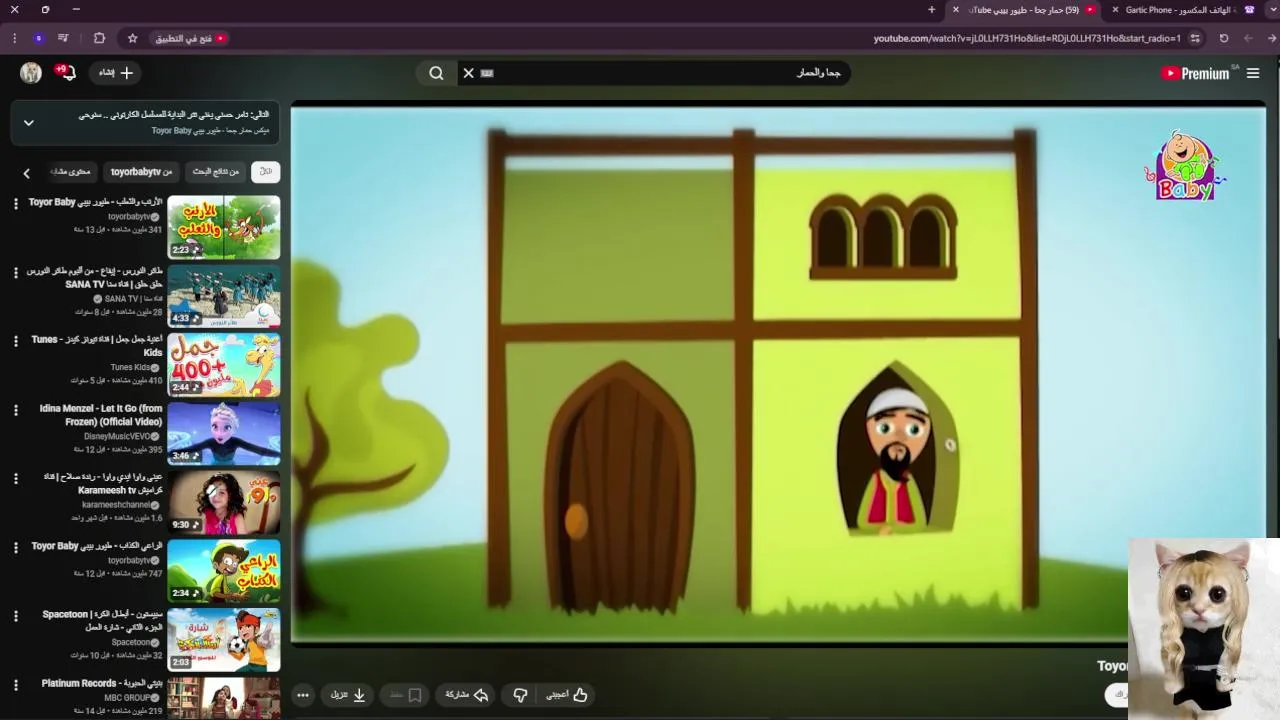1280x720 pixels.
Task: Open the SANA TV video thumbnail
Action: pyautogui.click(x=224, y=296)
